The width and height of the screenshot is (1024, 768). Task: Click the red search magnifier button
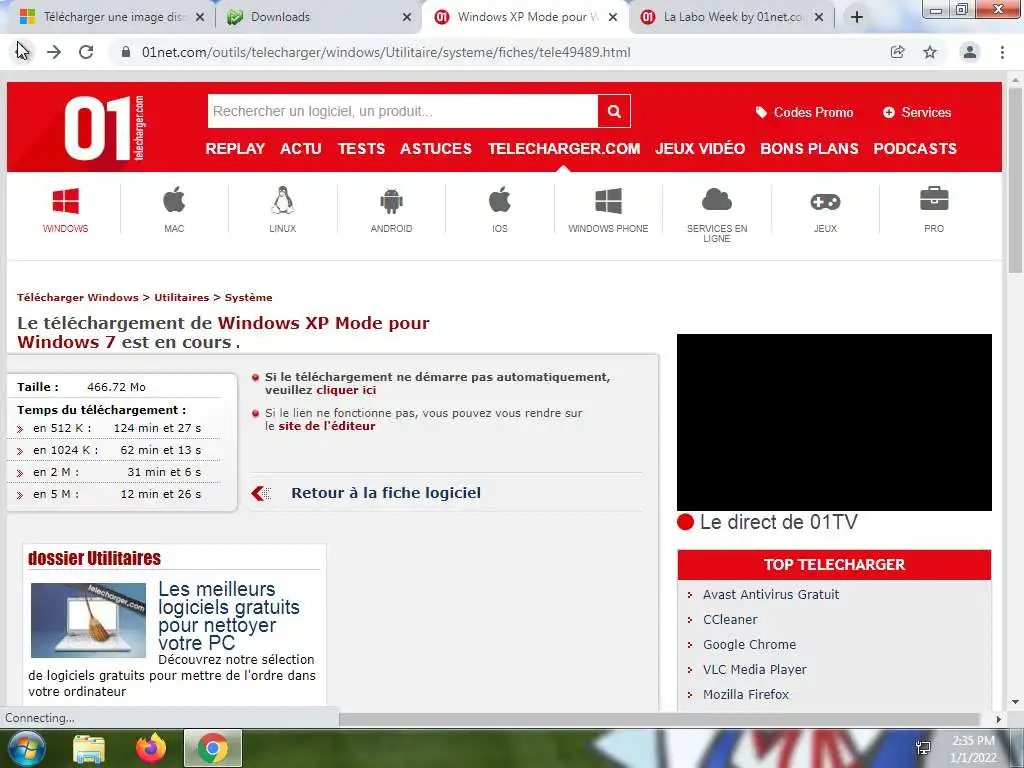614,111
